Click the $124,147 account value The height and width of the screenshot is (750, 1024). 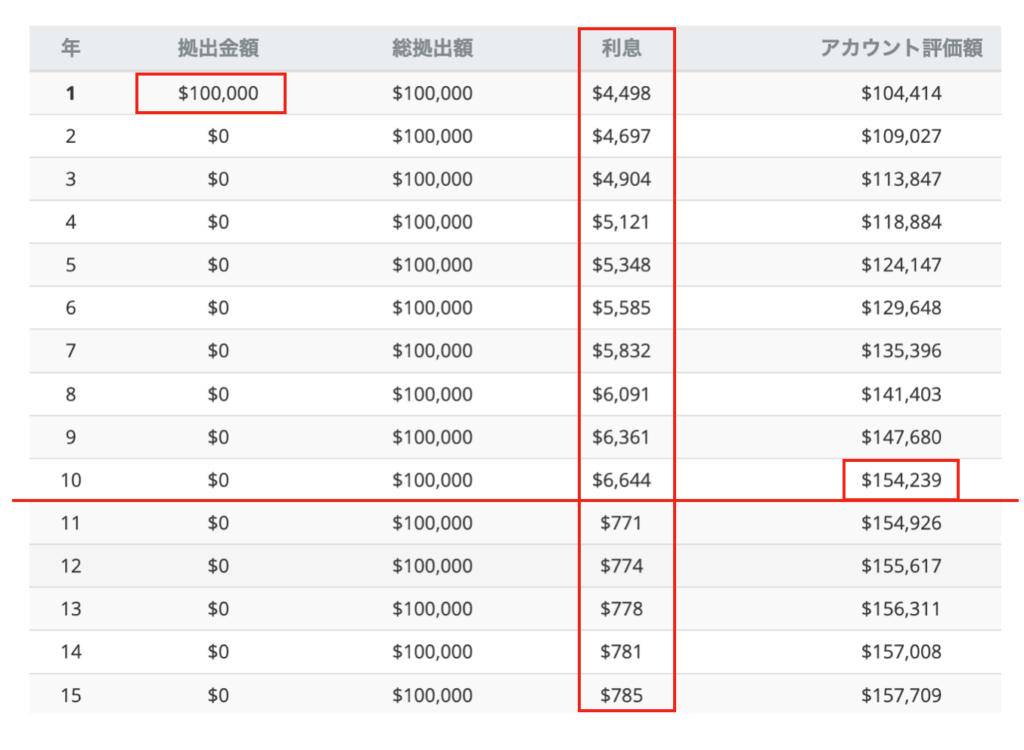pos(901,265)
